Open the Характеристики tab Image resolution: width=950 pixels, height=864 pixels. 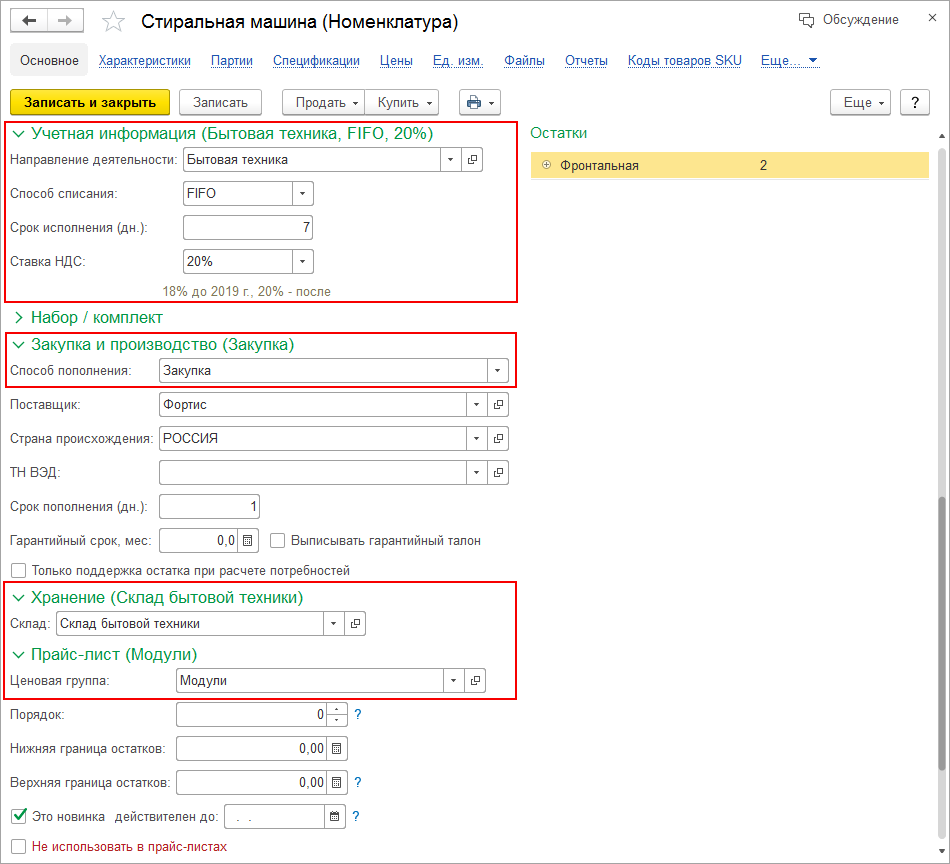coord(145,61)
